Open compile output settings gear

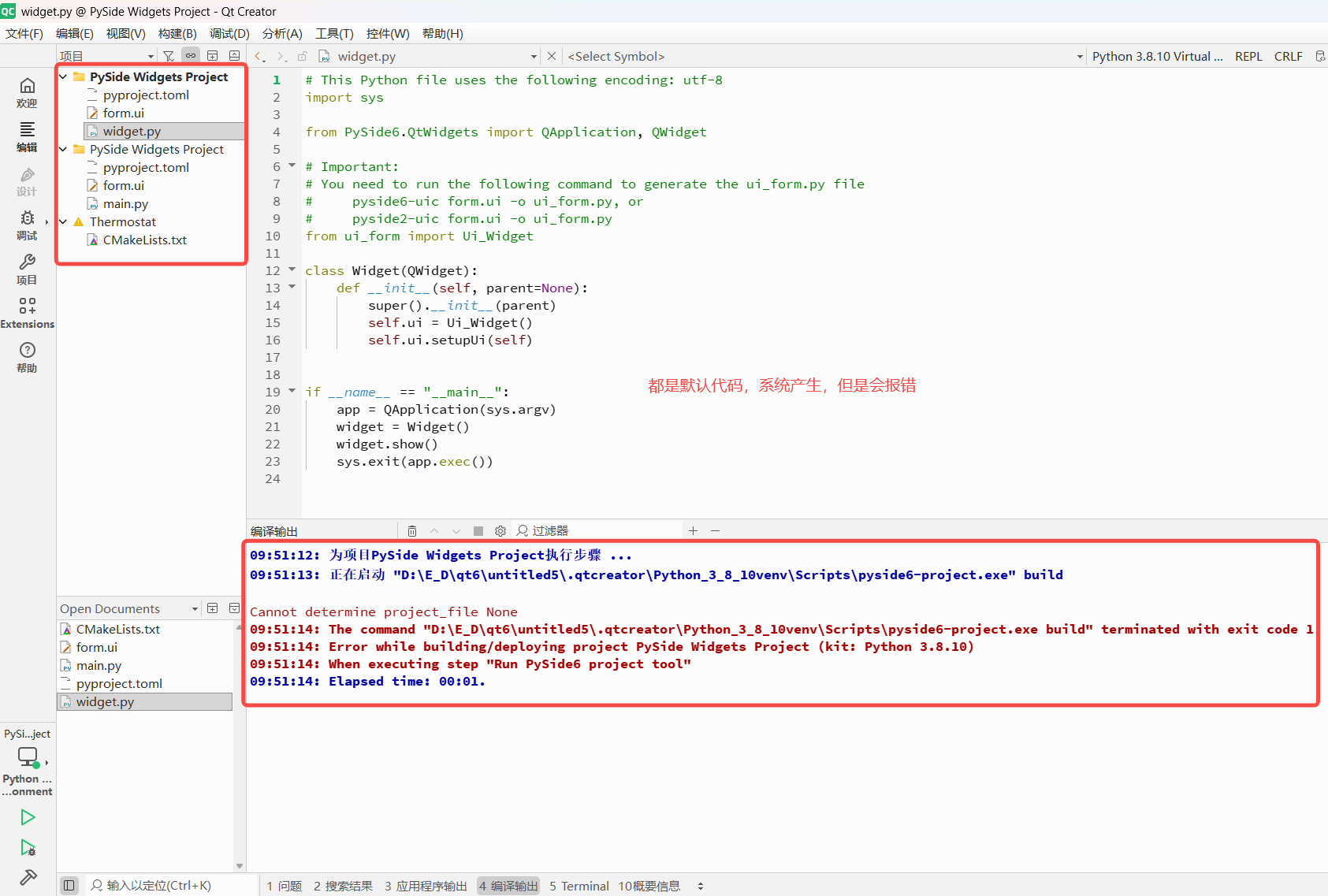click(x=500, y=531)
